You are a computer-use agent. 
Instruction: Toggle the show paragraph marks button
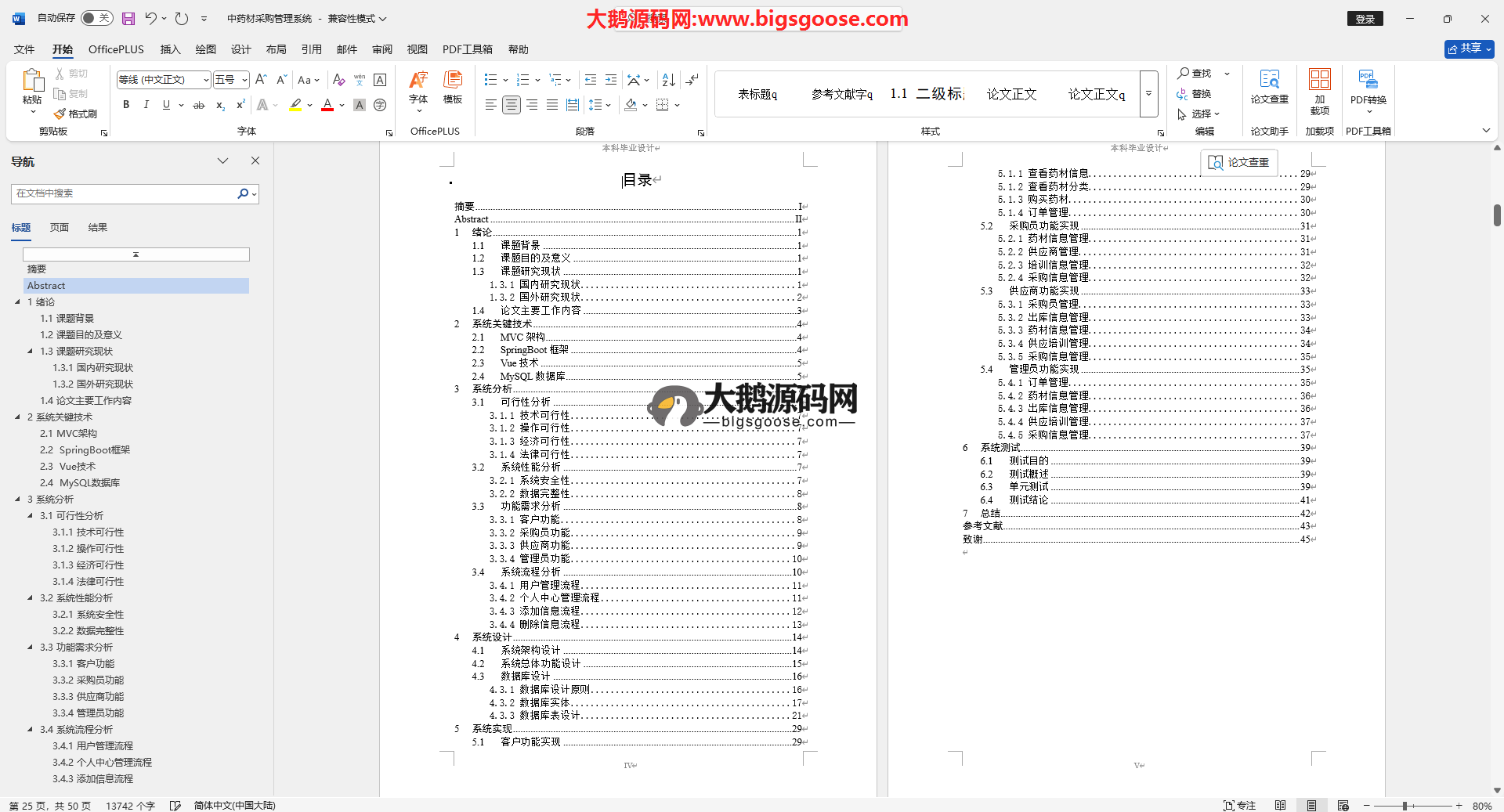pos(692,80)
